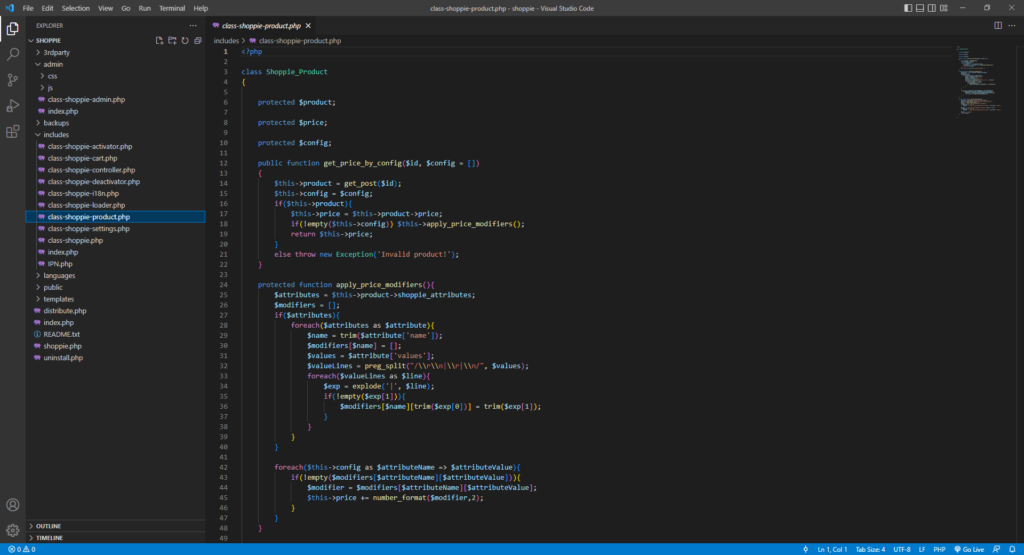The width and height of the screenshot is (1024, 555).
Task: Expand the 3rdparty folder
Action: tap(56, 52)
